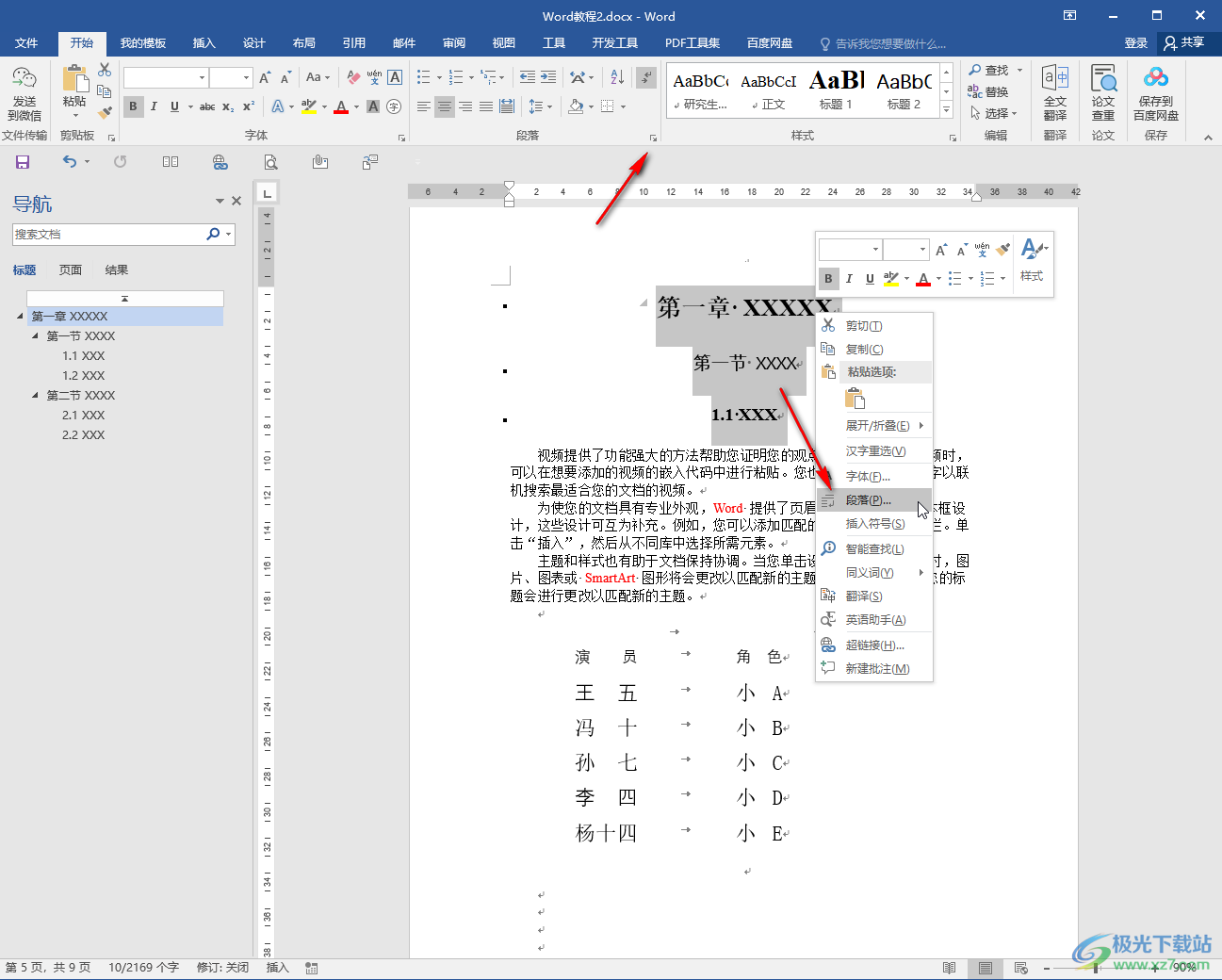This screenshot has height=980, width=1222.
Task: Apply font color on the mini toolbar
Action: [923, 278]
